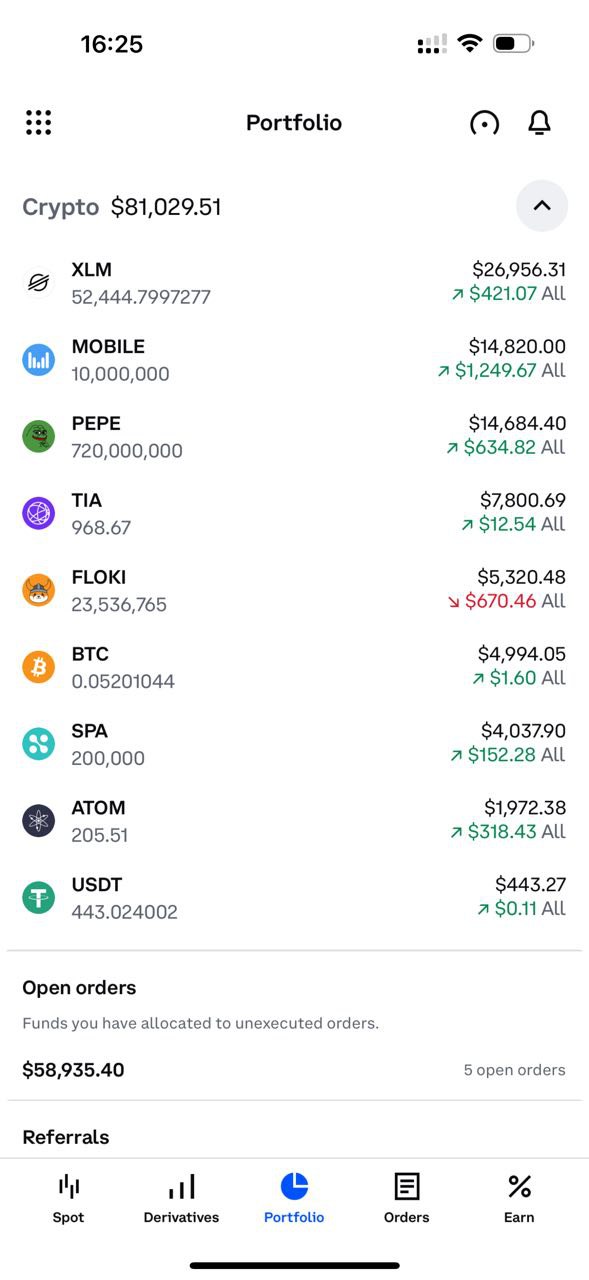Open the SPA 200,000 holding row
Viewport: 589px width, 1280px height.
point(294,744)
